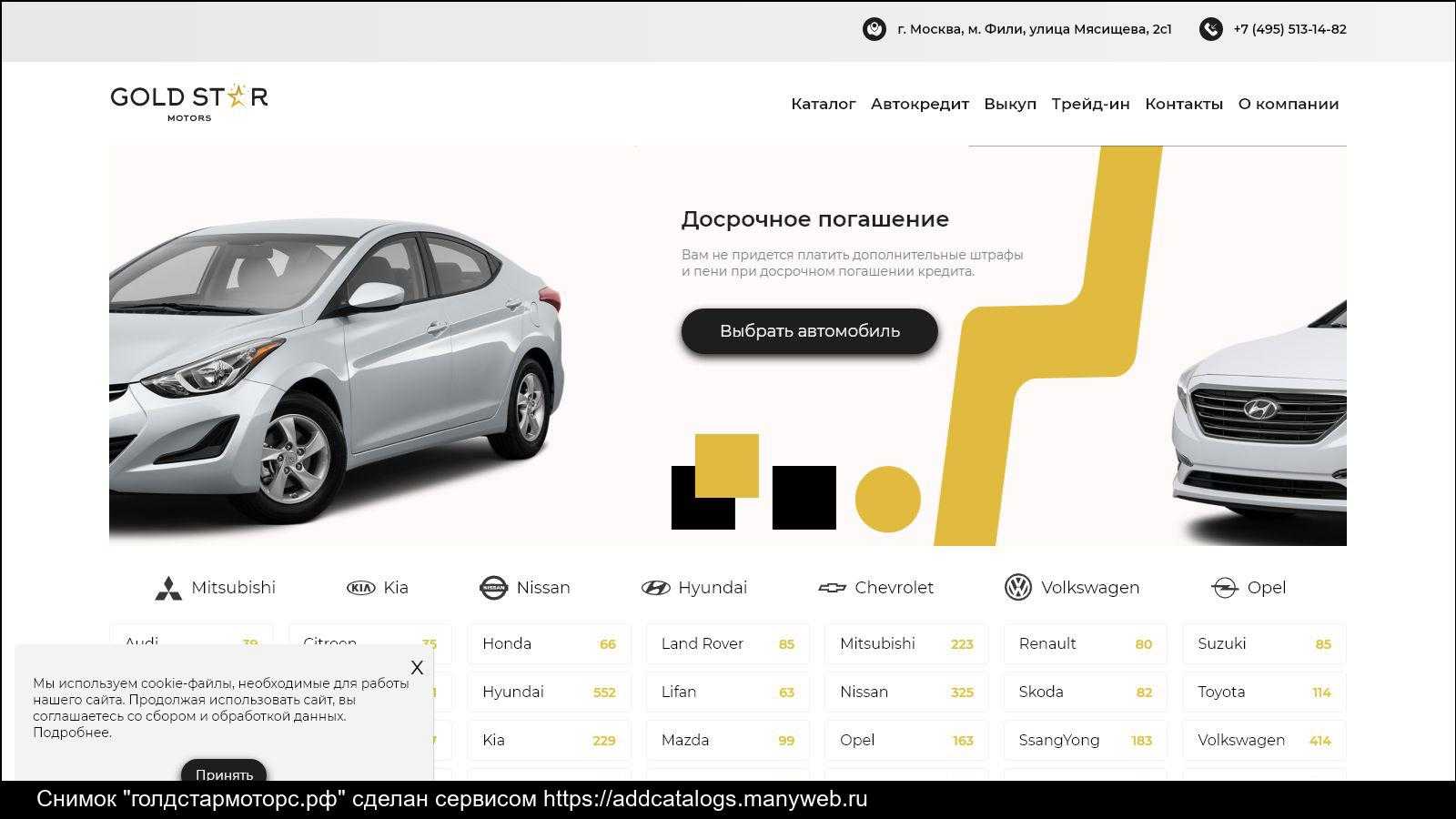
Task: Click the Выбрать автомобиль button
Action: coord(810,331)
